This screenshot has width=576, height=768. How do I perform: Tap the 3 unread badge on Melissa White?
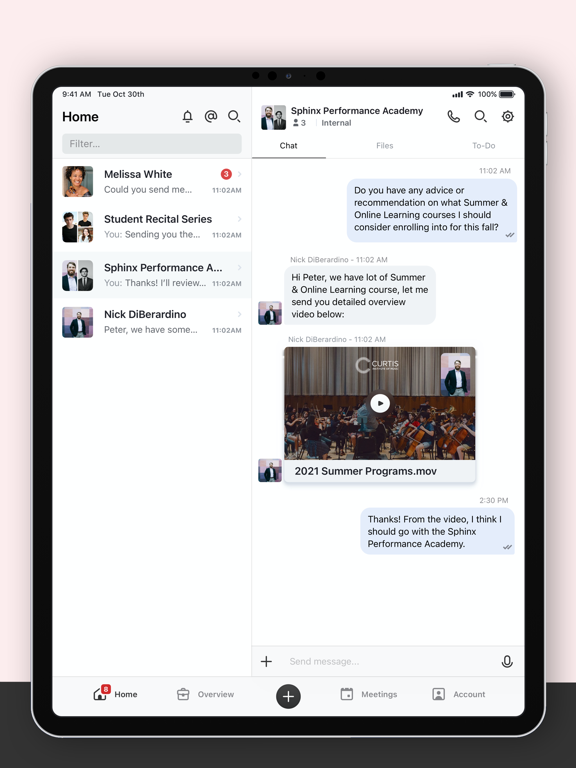click(226, 174)
